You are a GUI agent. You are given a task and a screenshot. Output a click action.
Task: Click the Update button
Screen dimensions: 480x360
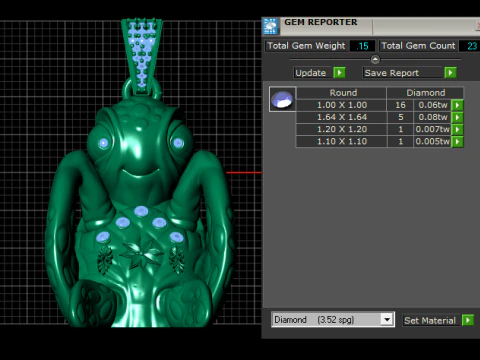pyautogui.click(x=313, y=73)
